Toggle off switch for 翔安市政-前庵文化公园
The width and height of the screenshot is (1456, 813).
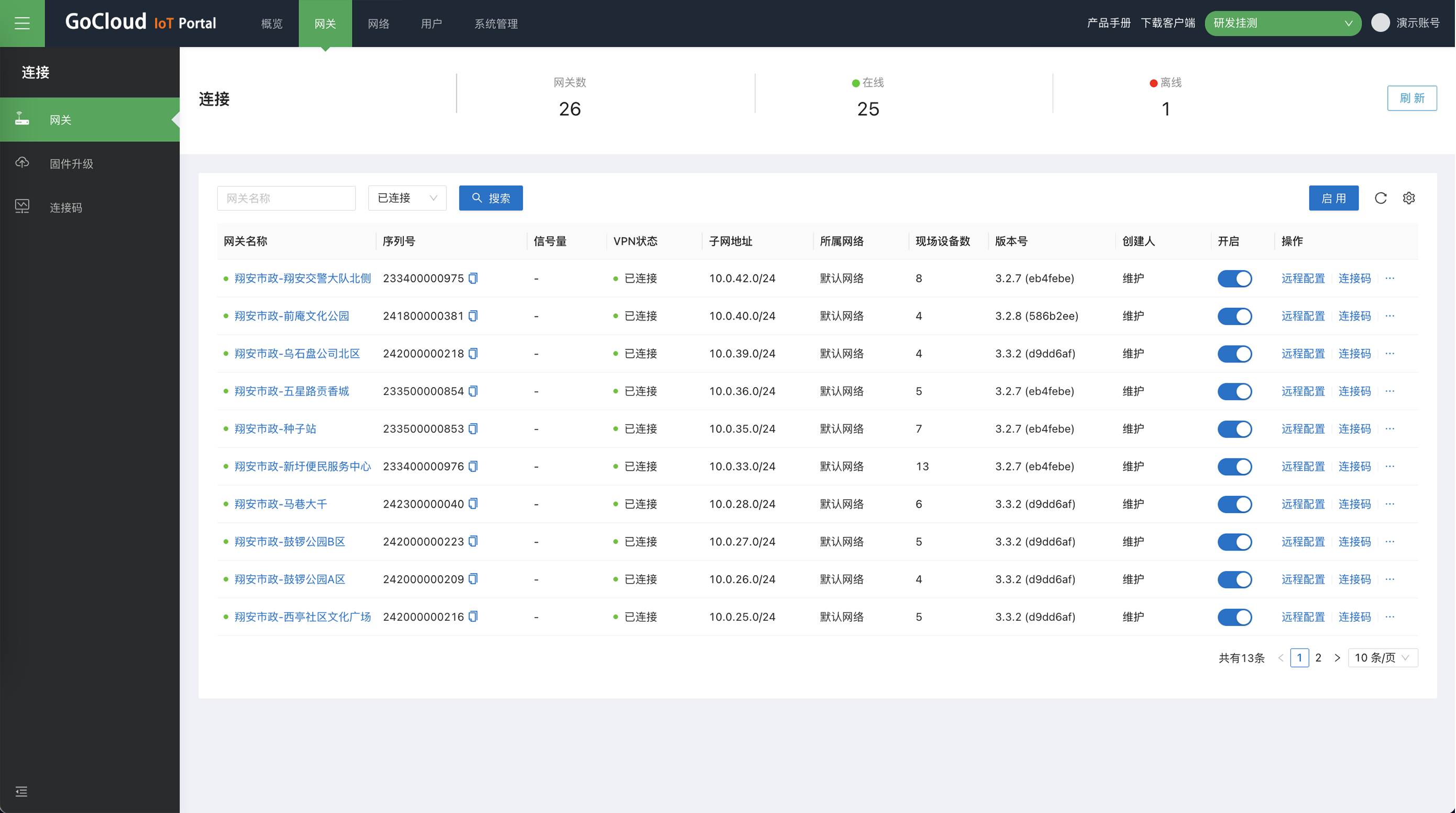[1234, 316]
